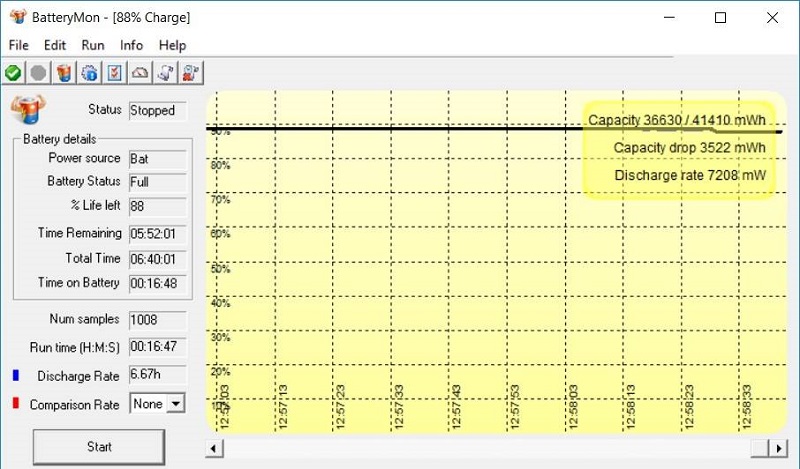Image resolution: width=800 pixels, height=469 pixels.
Task: Click the log scroll toolbar icon
Action: (x=166, y=73)
